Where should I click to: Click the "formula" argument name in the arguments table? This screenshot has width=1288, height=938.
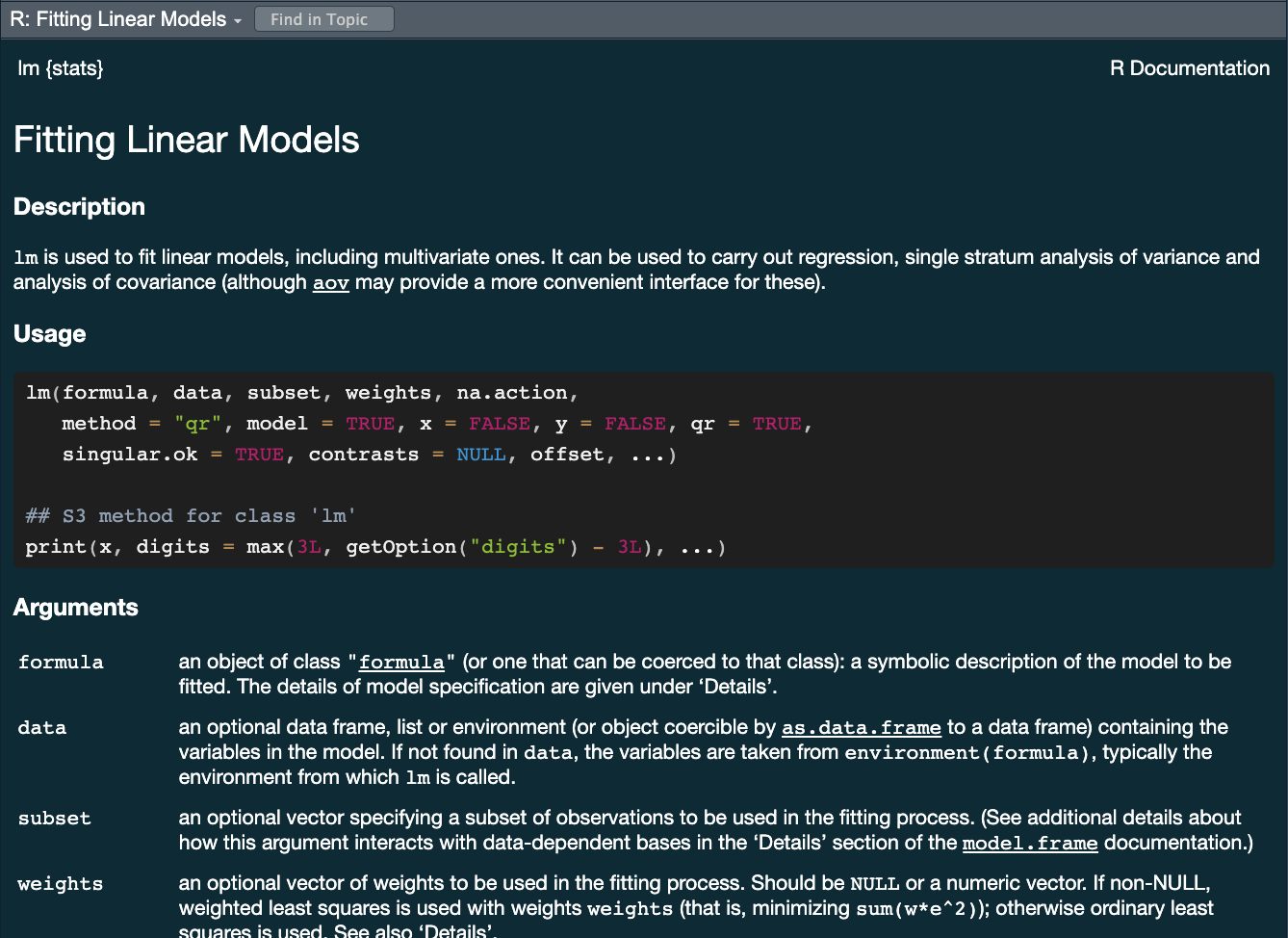(61, 663)
